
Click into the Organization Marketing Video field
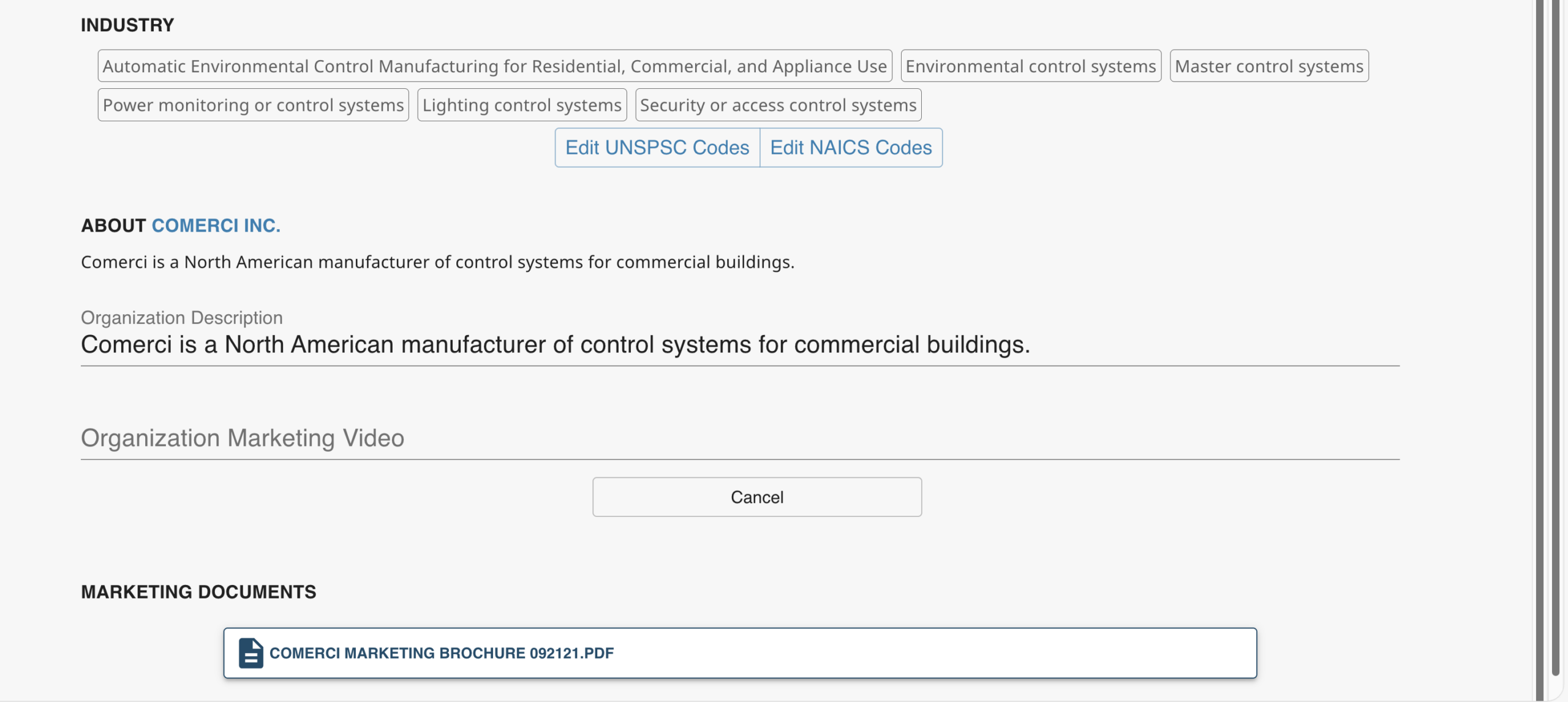(740, 439)
